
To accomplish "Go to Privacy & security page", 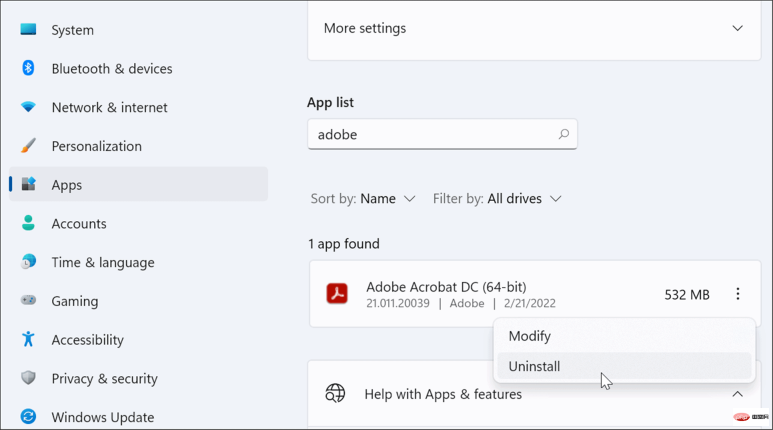I will tap(105, 379).
